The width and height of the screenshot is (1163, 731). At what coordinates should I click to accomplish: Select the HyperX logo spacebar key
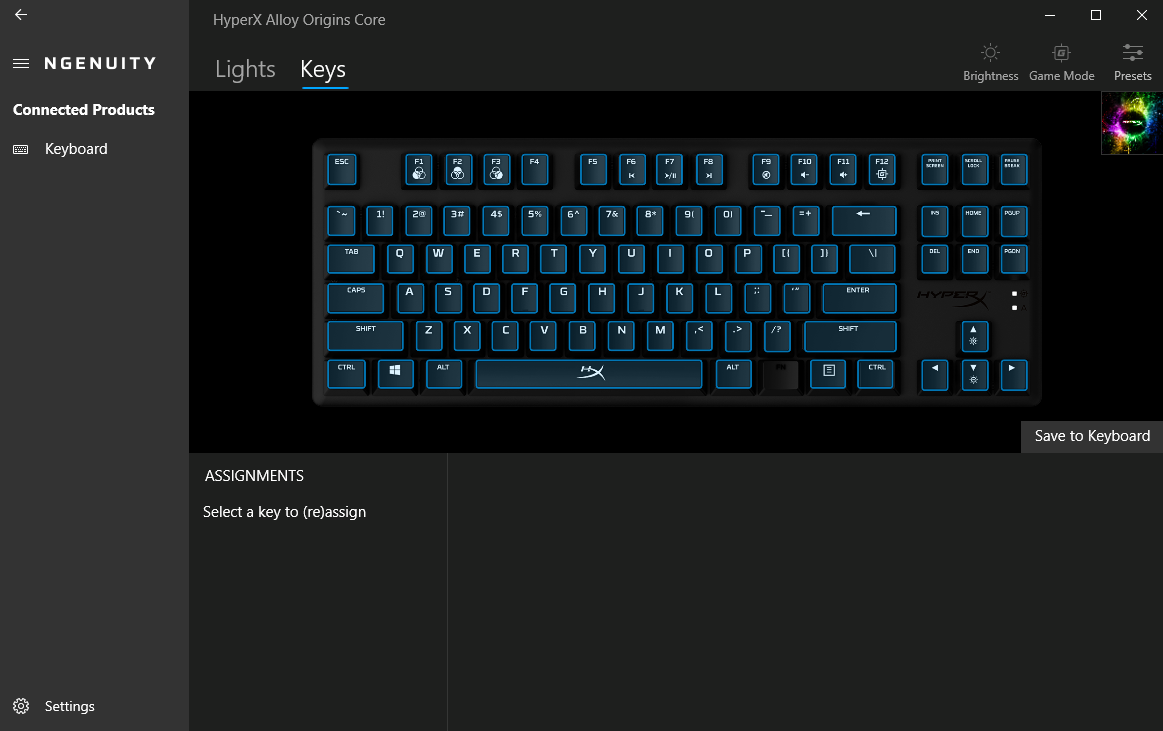click(x=589, y=374)
